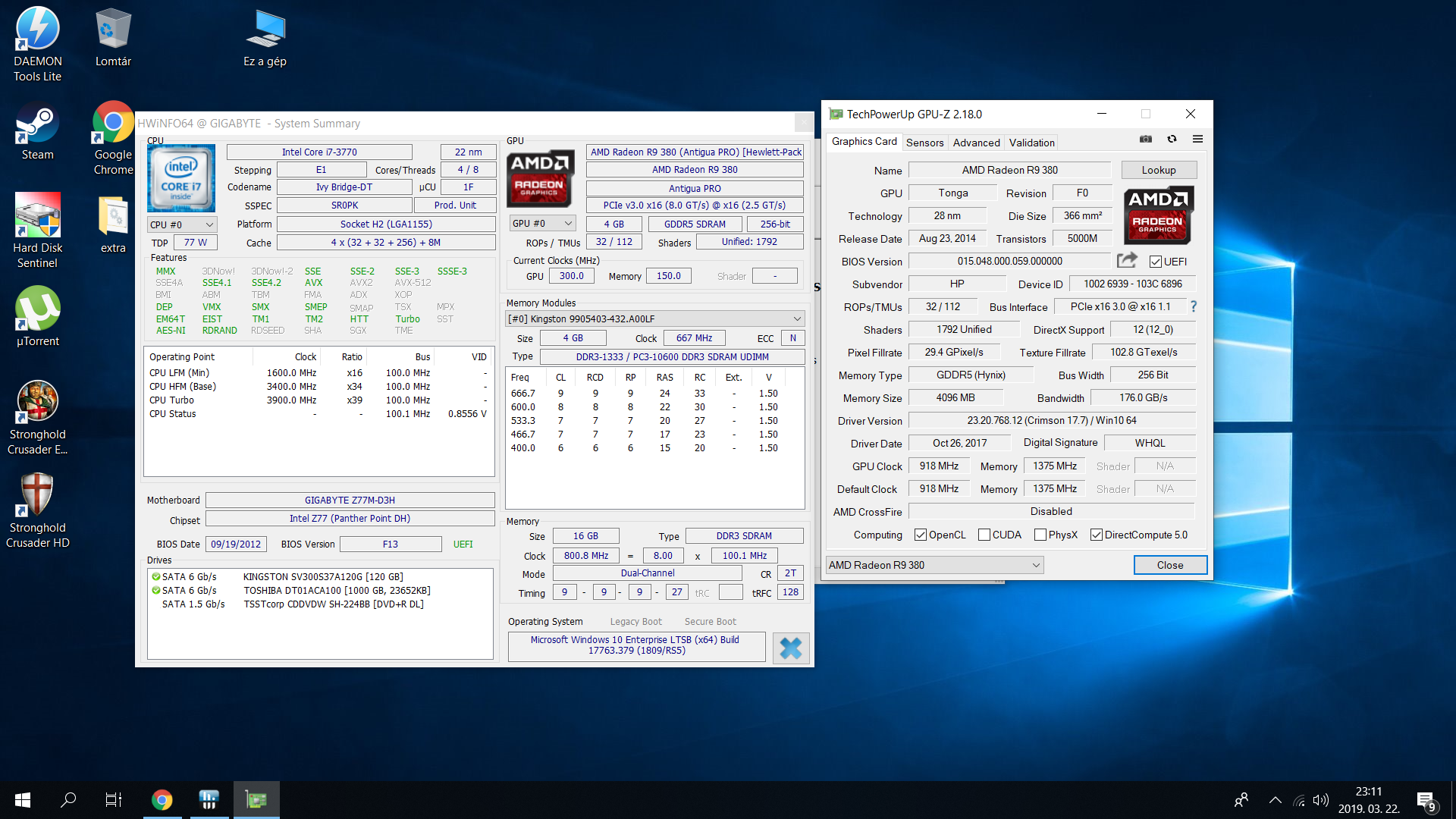This screenshot has height=819, width=1456.
Task: Launch Google Chrome desktop shortcut
Action: coord(113,138)
